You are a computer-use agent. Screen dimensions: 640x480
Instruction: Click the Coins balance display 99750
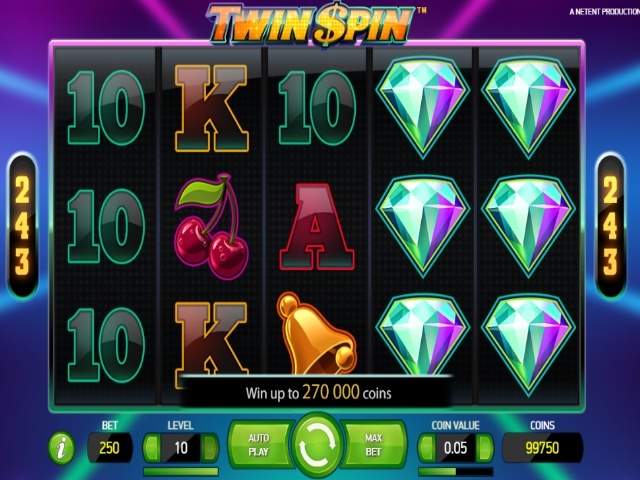(x=542, y=448)
